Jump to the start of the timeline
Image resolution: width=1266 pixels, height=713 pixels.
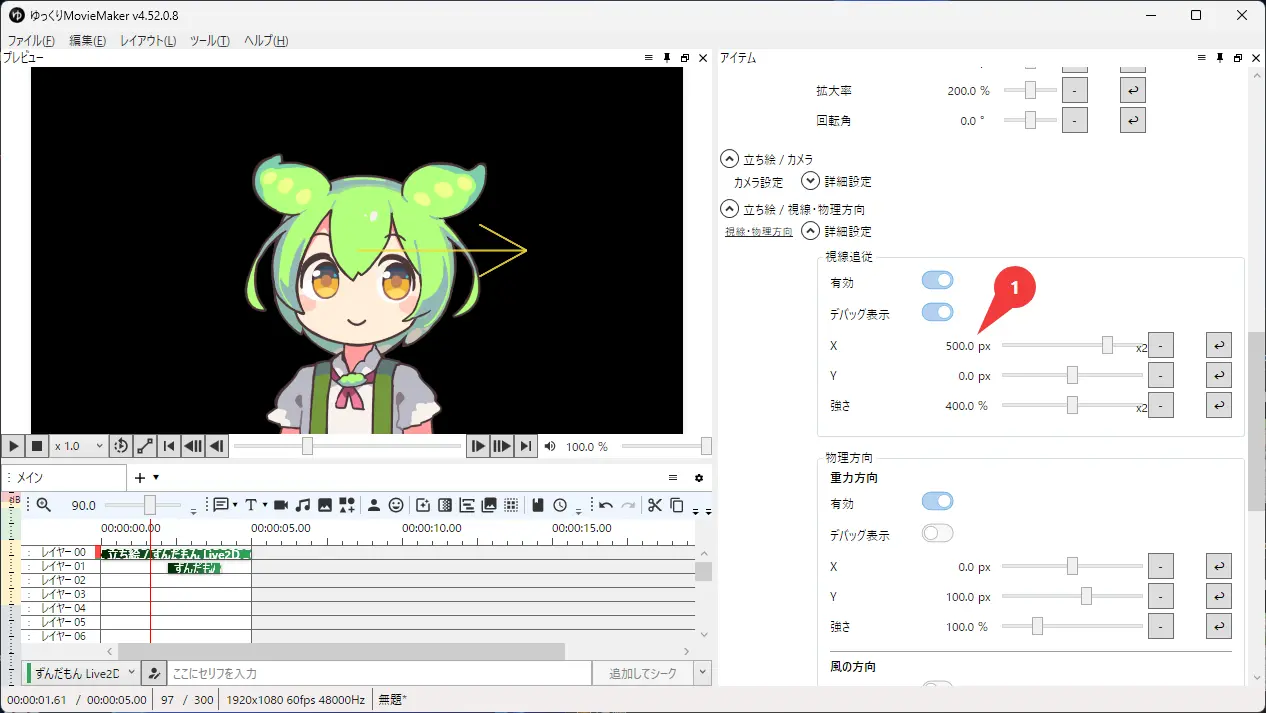(x=170, y=446)
